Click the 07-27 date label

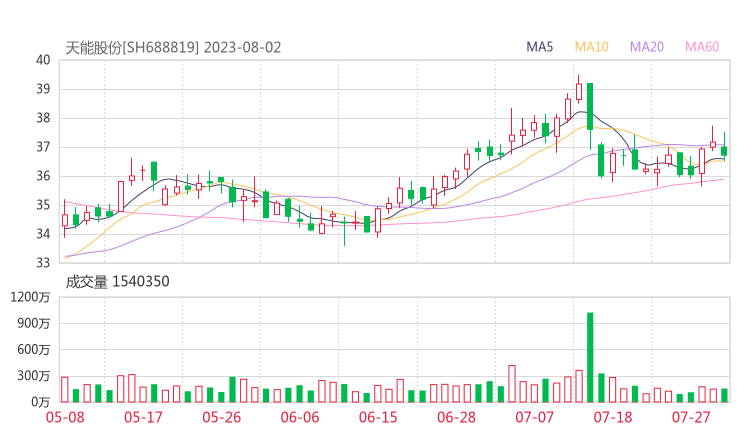pyautogui.click(x=691, y=417)
